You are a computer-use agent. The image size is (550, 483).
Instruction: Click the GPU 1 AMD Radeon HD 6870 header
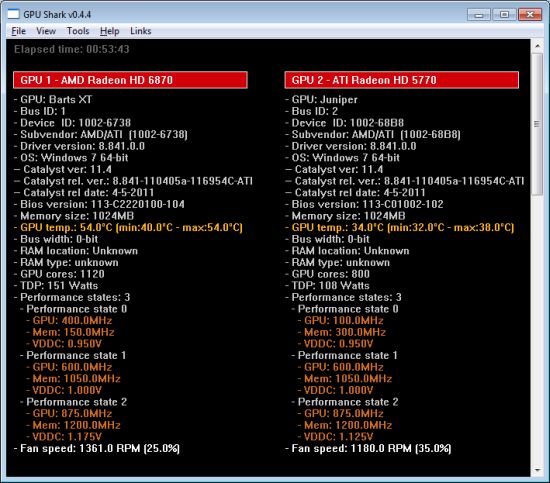(x=130, y=80)
